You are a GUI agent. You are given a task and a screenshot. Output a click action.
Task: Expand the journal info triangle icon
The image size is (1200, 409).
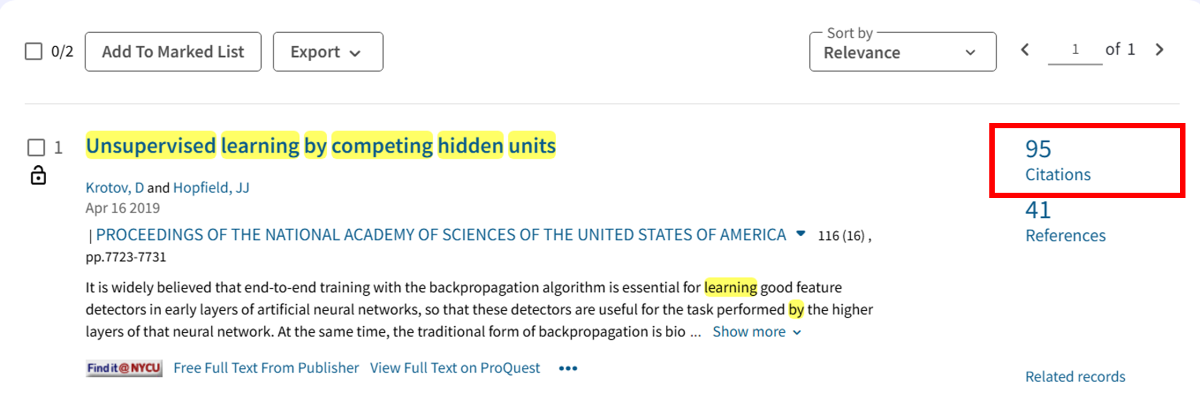pyautogui.click(x=800, y=234)
